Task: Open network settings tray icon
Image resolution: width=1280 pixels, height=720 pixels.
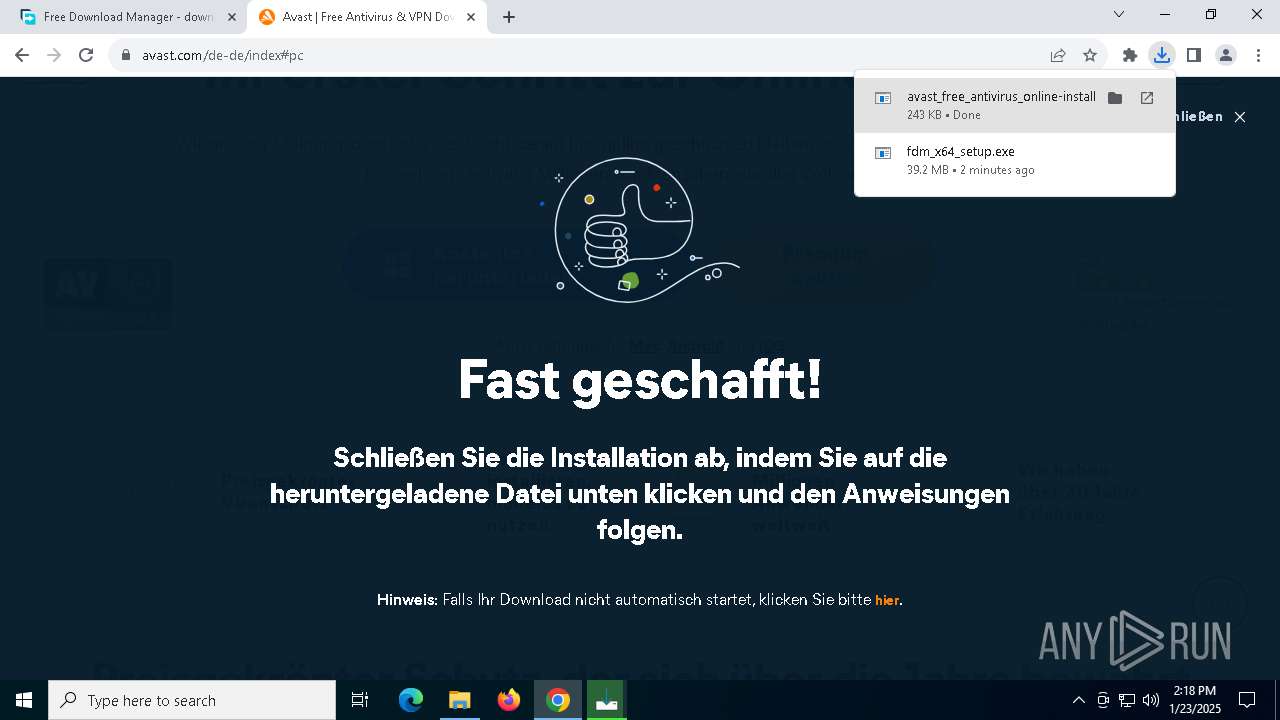Action: 1127,700
